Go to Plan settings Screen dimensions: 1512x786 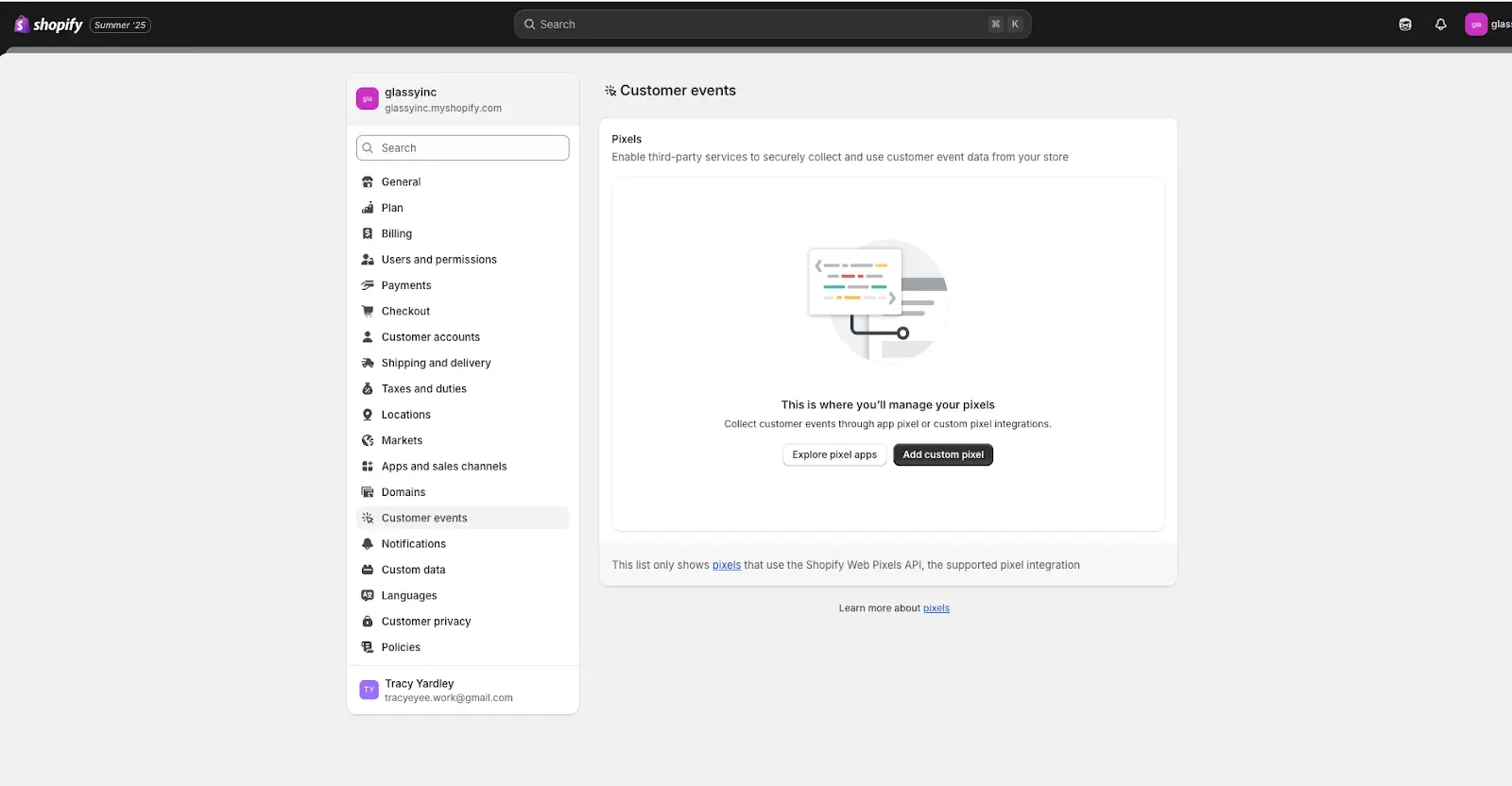pyautogui.click(x=463, y=208)
